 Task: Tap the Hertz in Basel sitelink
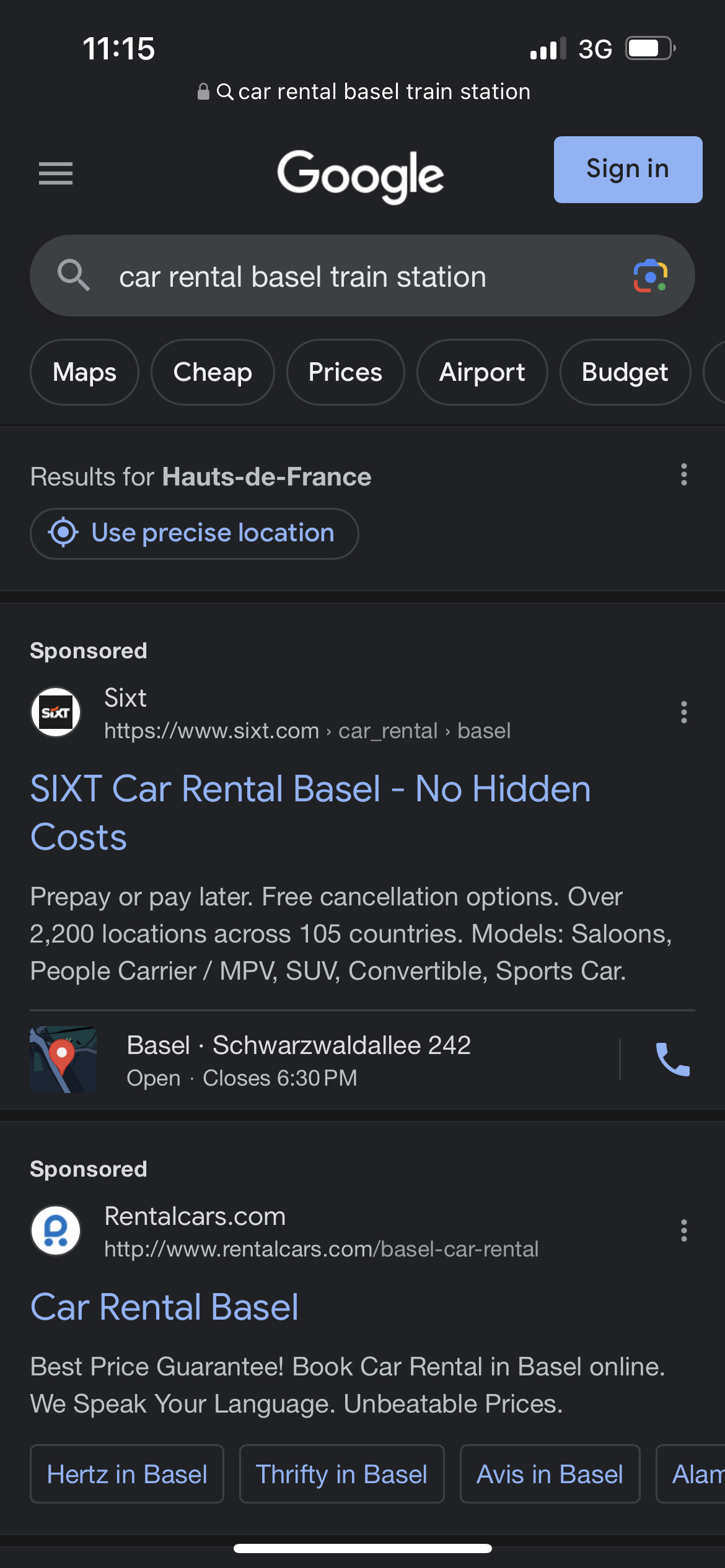pyautogui.click(x=127, y=1474)
